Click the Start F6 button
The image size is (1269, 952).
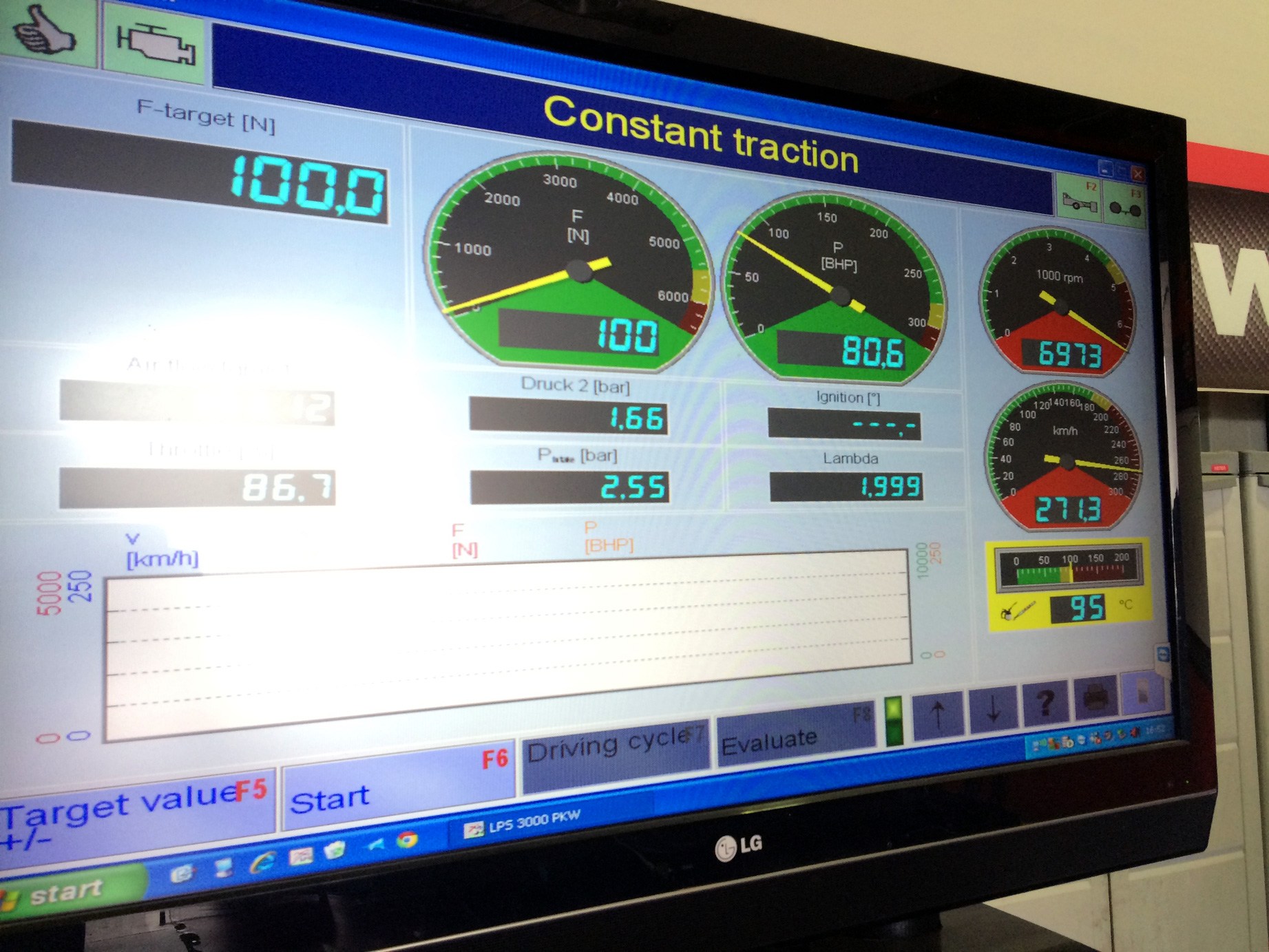pos(398,785)
